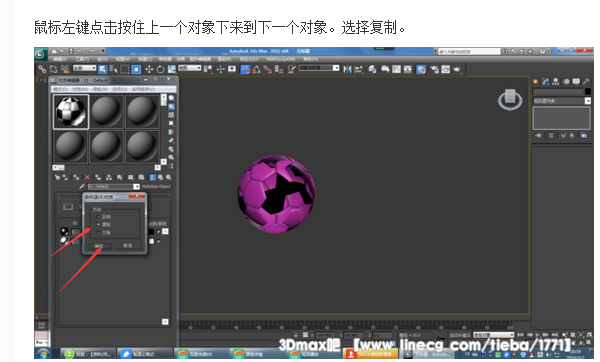
Task: Click the Mirror tool in main toolbar
Action: pos(347,69)
